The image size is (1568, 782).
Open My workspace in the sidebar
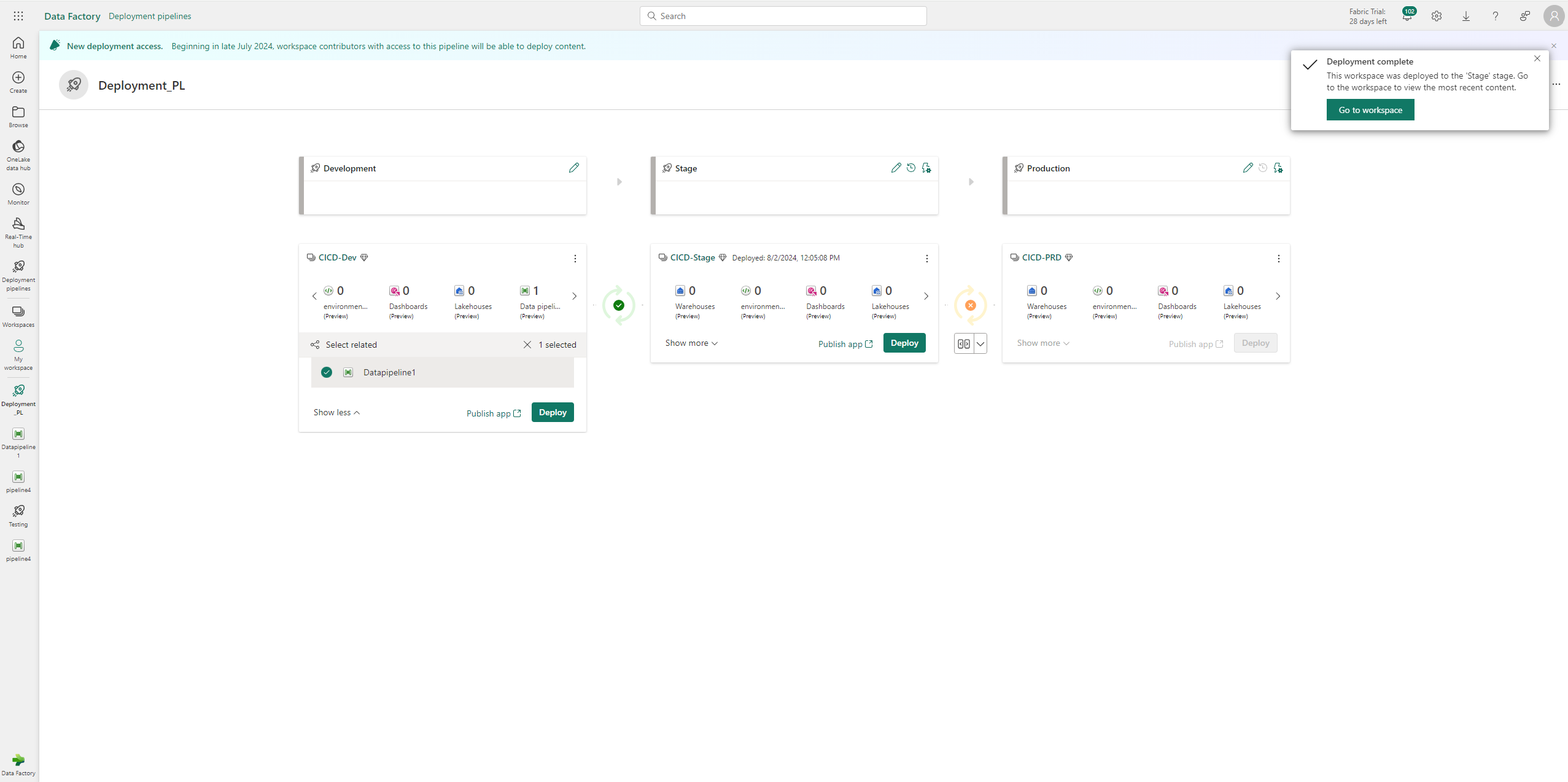18,355
